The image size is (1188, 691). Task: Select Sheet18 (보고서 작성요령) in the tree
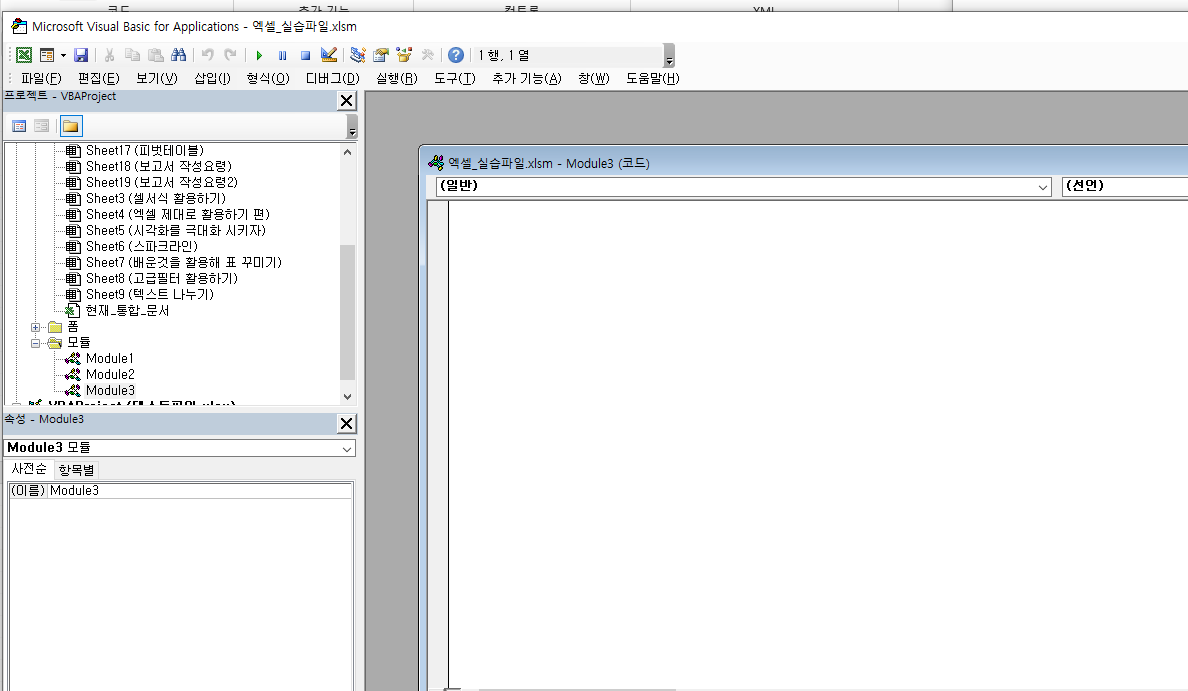click(x=158, y=167)
